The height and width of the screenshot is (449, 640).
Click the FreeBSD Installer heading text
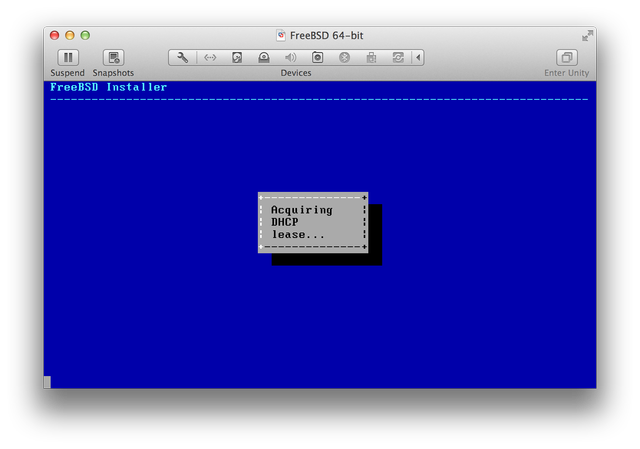click(109, 87)
